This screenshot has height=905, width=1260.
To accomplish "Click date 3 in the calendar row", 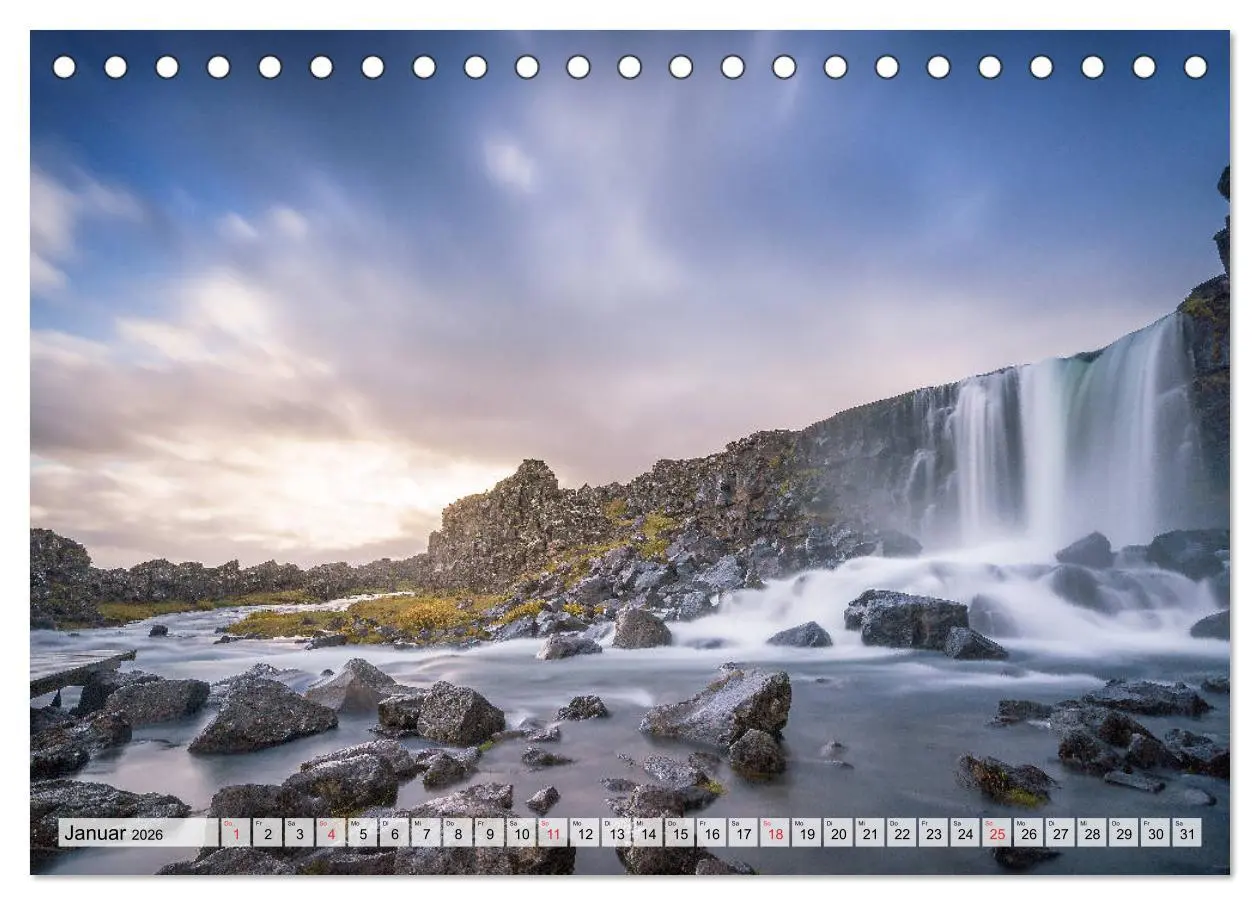I will click(299, 833).
